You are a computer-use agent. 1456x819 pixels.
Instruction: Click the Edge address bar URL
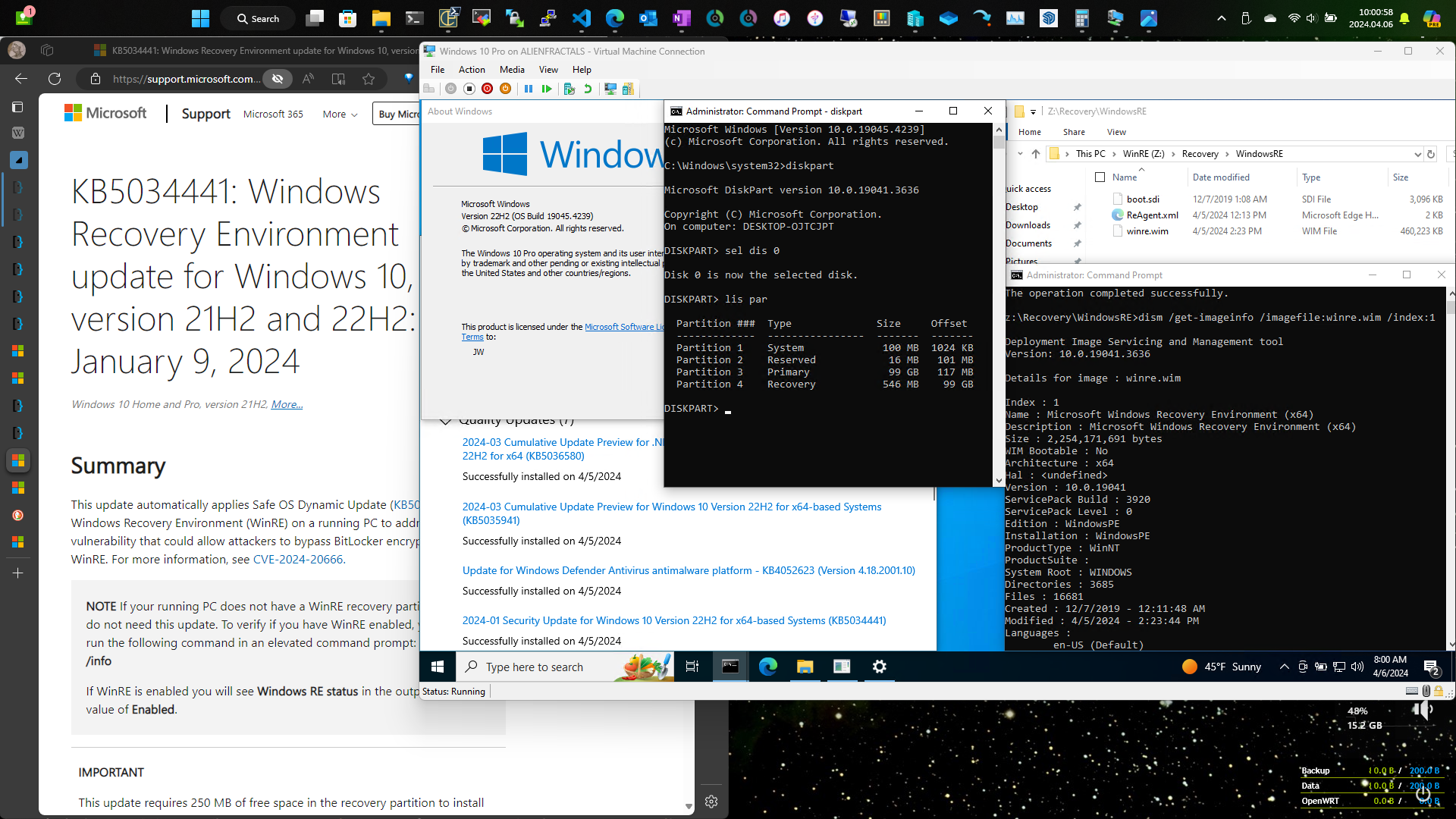click(187, 79)
